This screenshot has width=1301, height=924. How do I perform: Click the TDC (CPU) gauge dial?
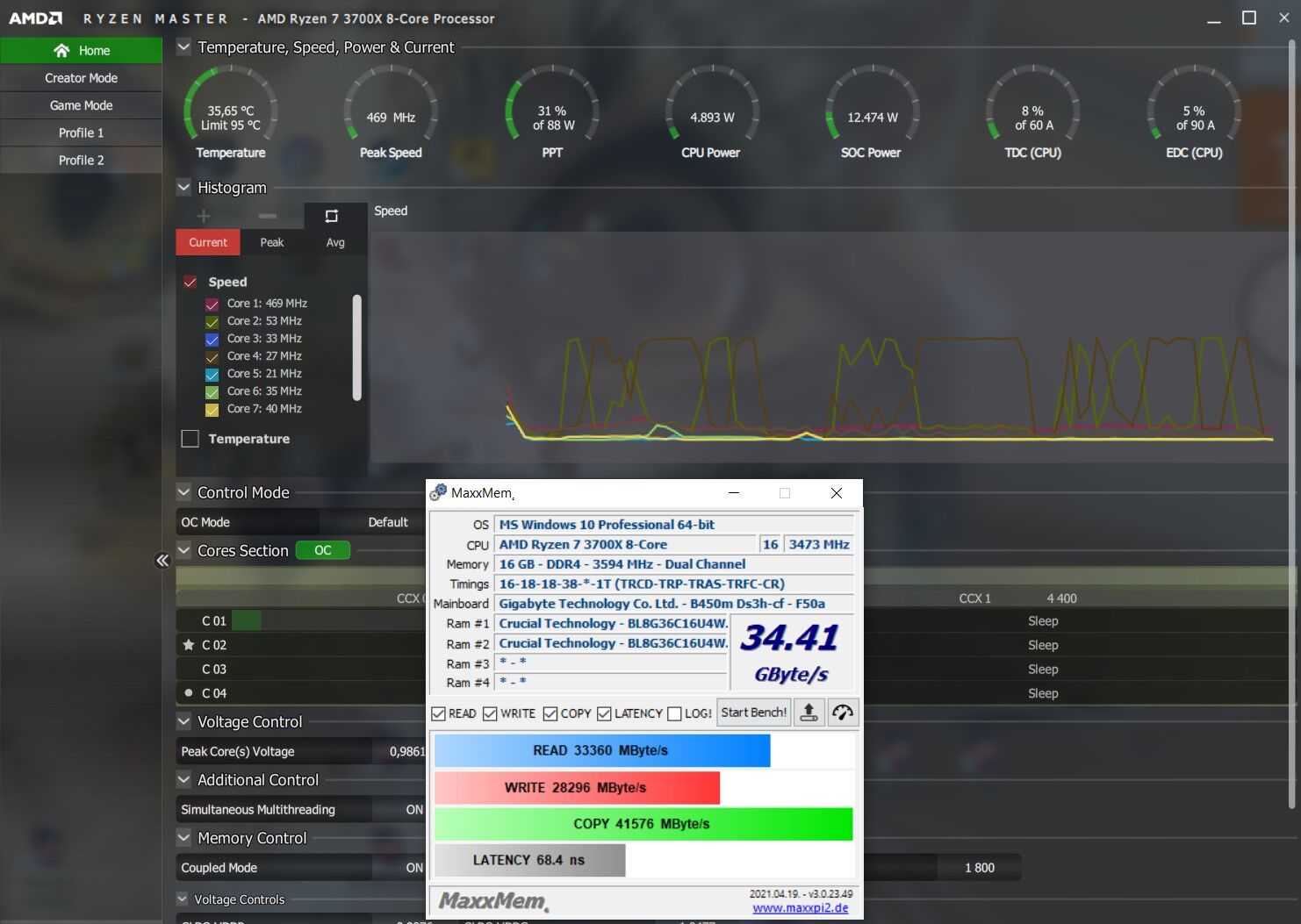tap(1033, 103)
